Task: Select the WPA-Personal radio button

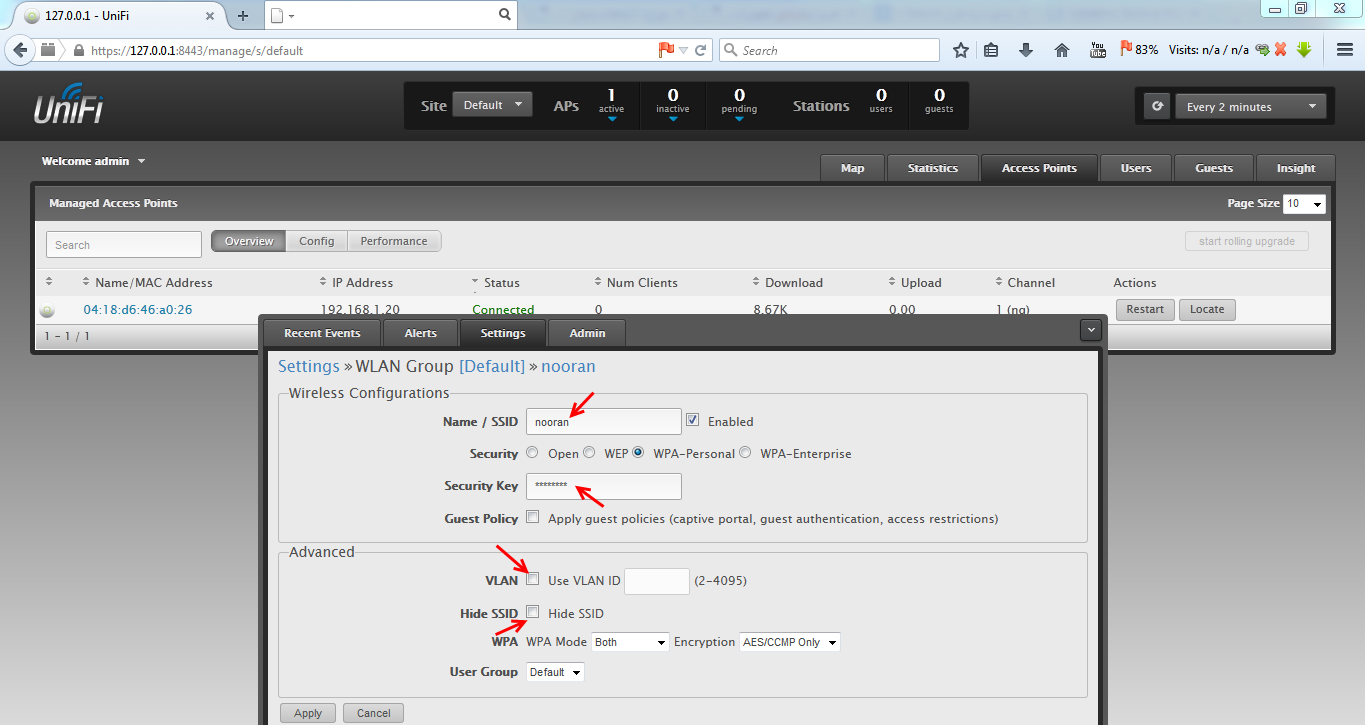Action: [x=638, y=453]
